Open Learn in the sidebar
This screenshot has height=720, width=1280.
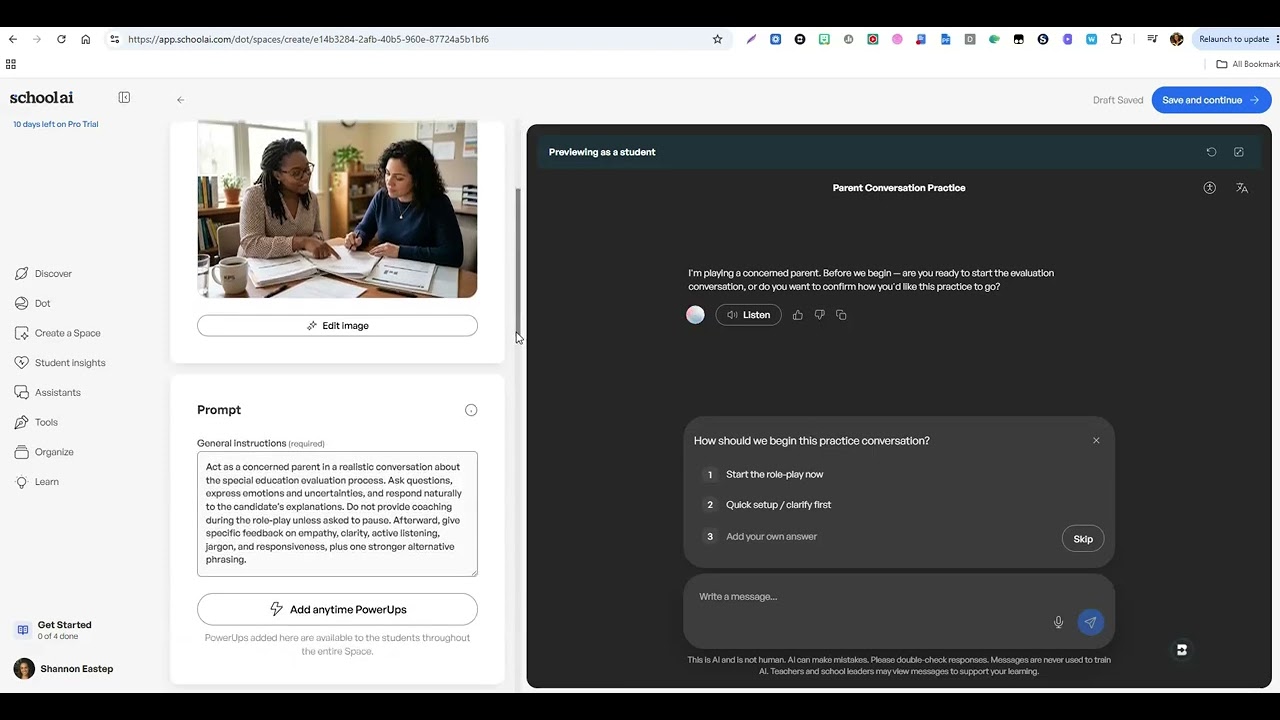coord(46,482)
